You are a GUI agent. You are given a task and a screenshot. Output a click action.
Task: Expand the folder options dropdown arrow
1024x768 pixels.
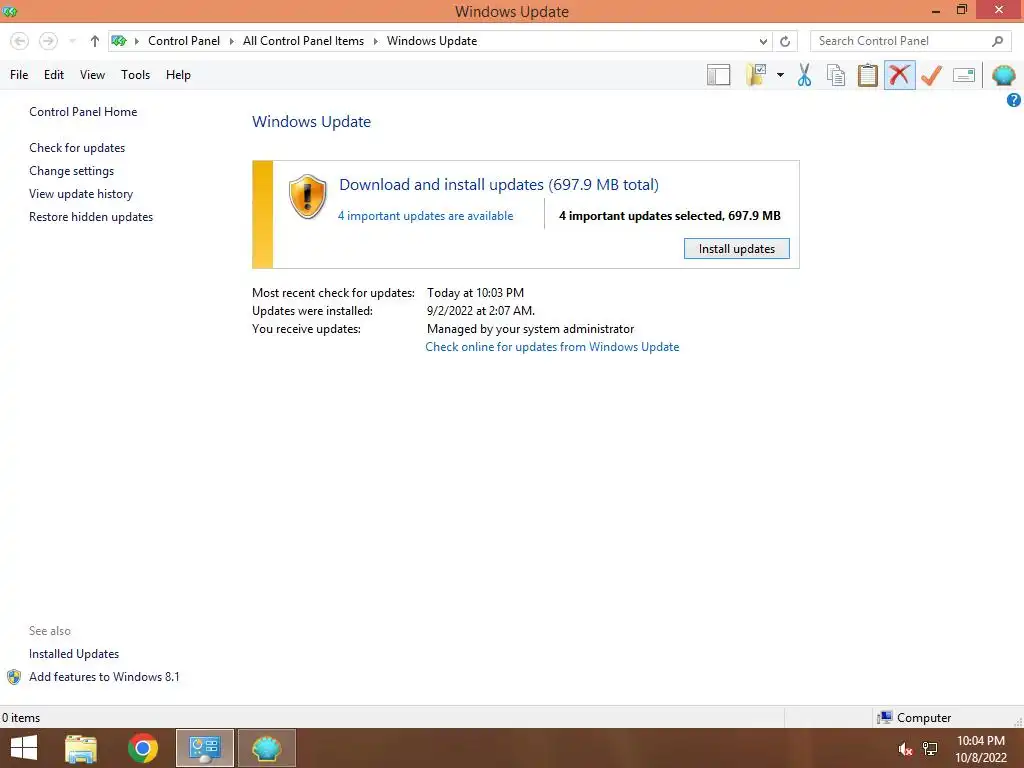(780, 75)
